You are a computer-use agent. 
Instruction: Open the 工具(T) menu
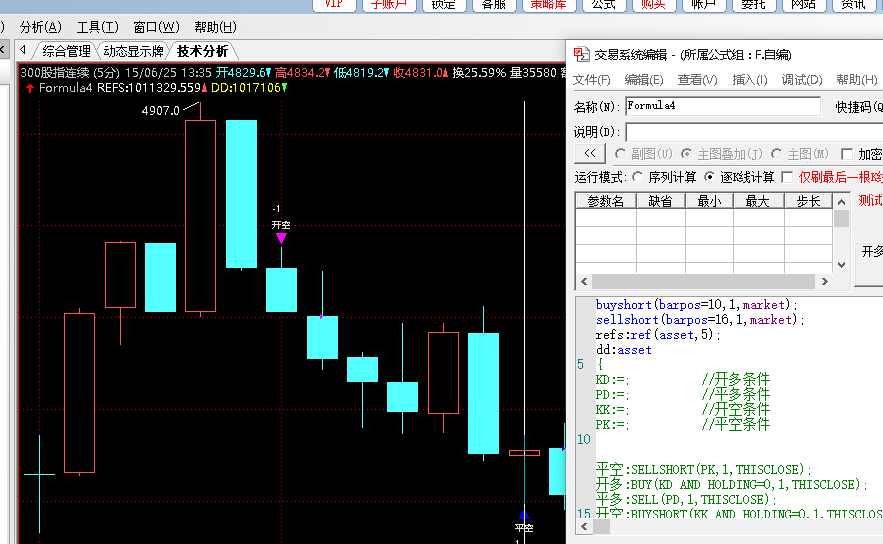97,27
